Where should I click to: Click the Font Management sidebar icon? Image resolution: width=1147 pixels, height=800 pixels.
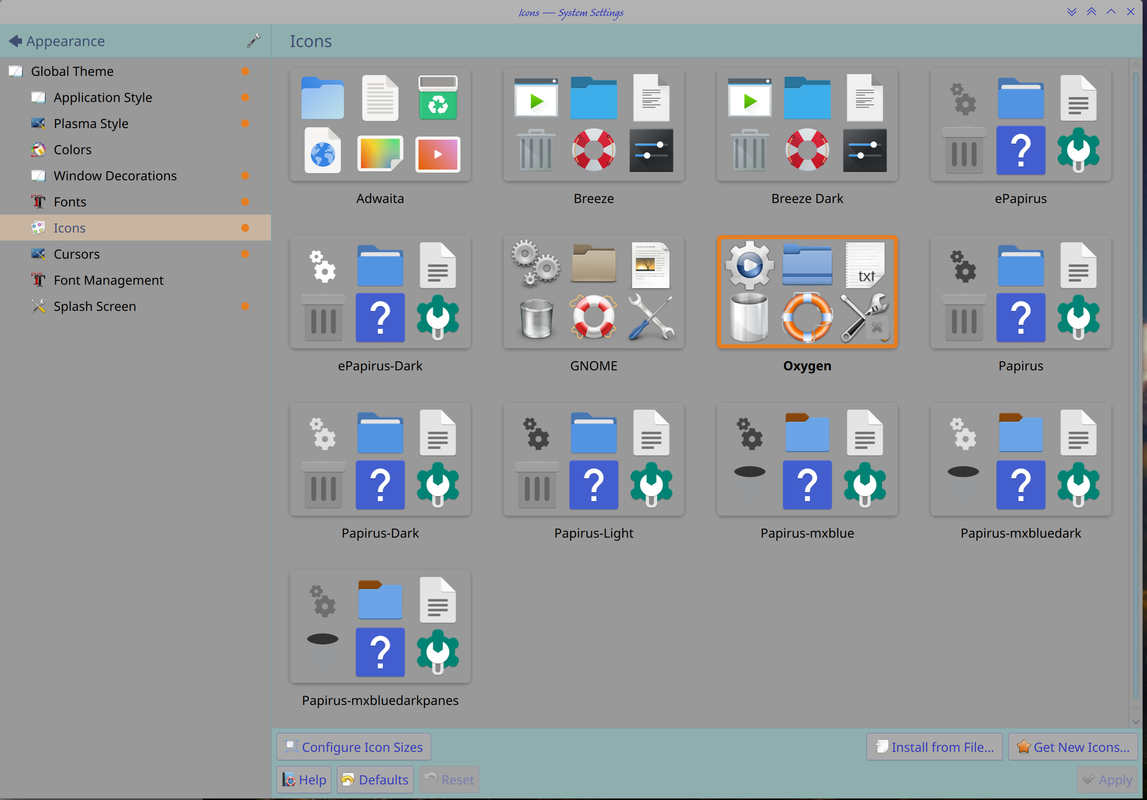[38, 280]
